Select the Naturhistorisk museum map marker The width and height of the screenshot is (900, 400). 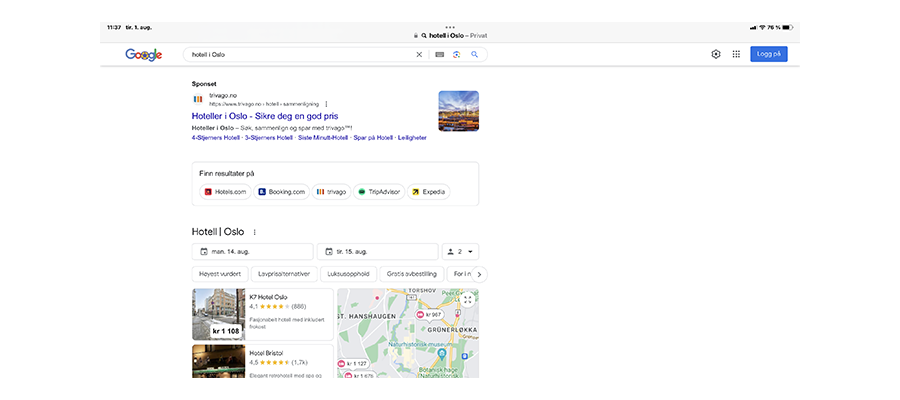(441, 354)
